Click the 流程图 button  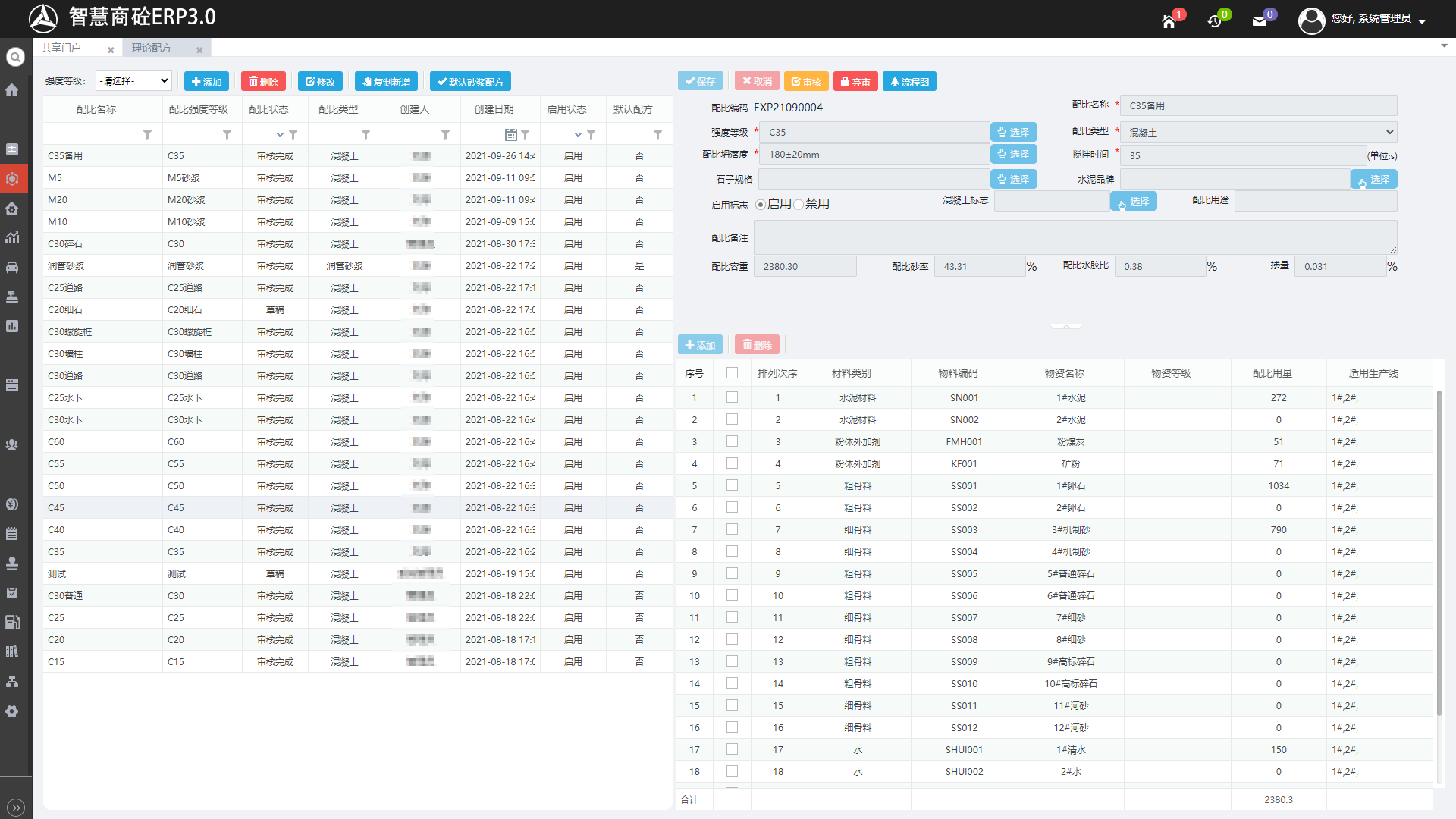pyautogui.click(x=909, y=82)
